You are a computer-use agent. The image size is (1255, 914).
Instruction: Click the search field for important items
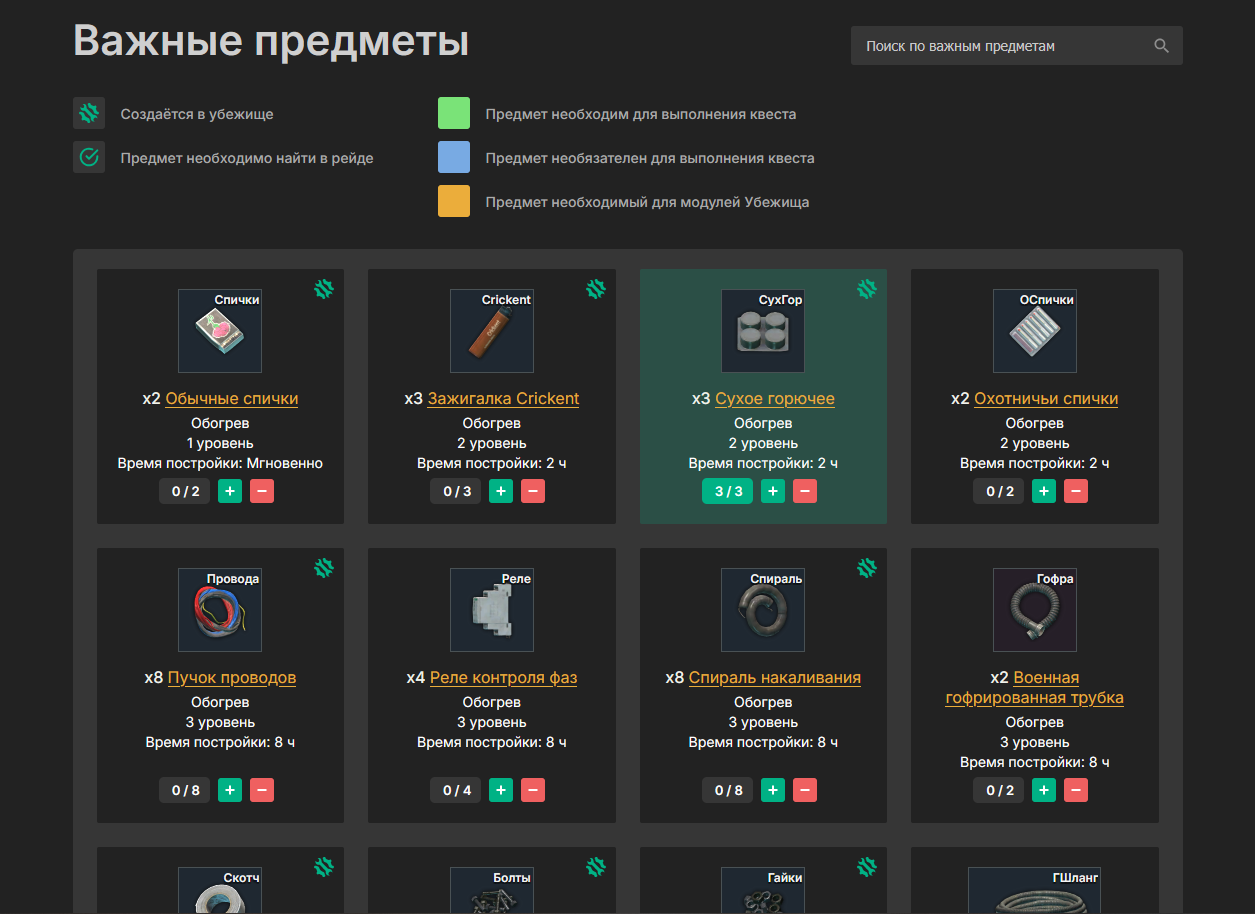(x=1016, y=46)
